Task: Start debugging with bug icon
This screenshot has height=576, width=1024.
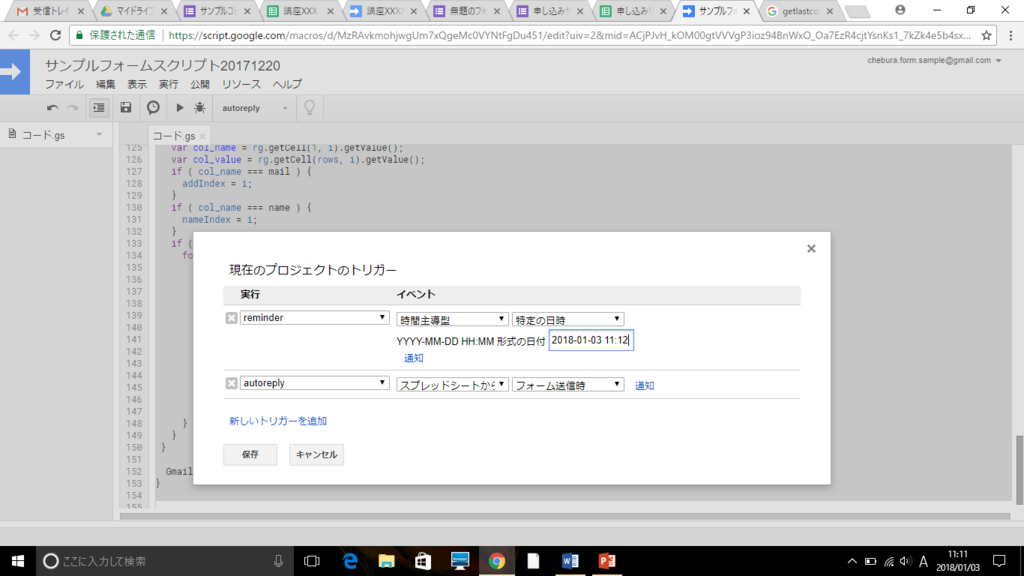Action: click(x=200, y=108)
